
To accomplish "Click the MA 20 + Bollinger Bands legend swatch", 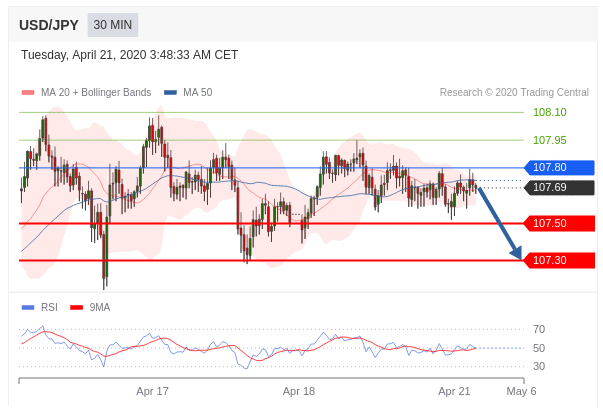I will (x=28, y=93).
